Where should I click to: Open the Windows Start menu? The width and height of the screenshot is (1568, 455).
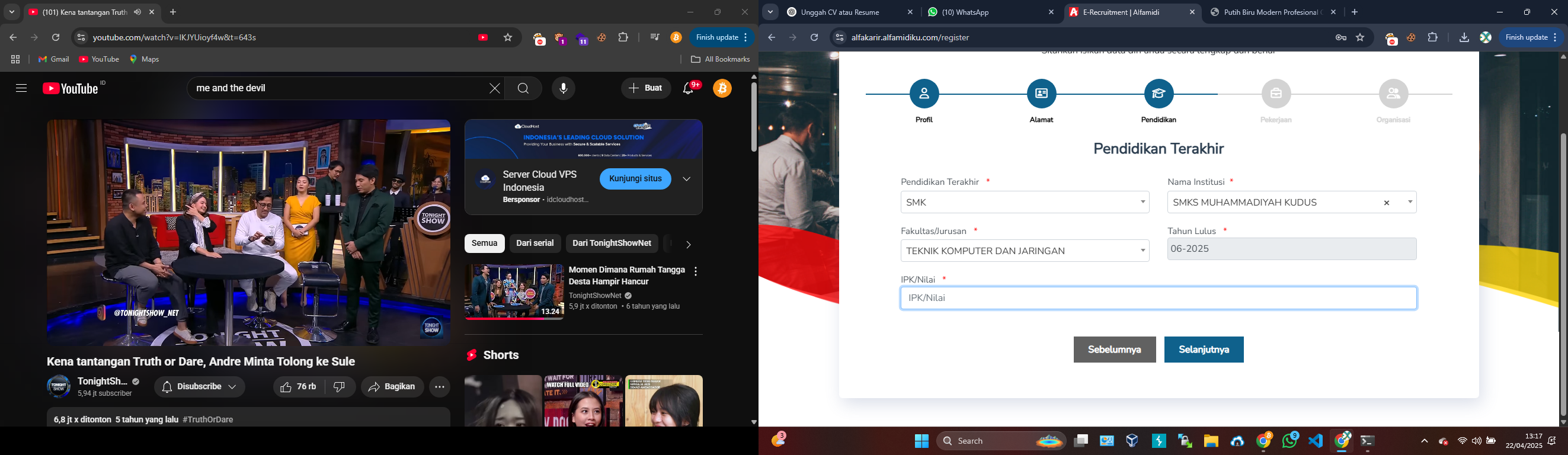click(921, 441)
